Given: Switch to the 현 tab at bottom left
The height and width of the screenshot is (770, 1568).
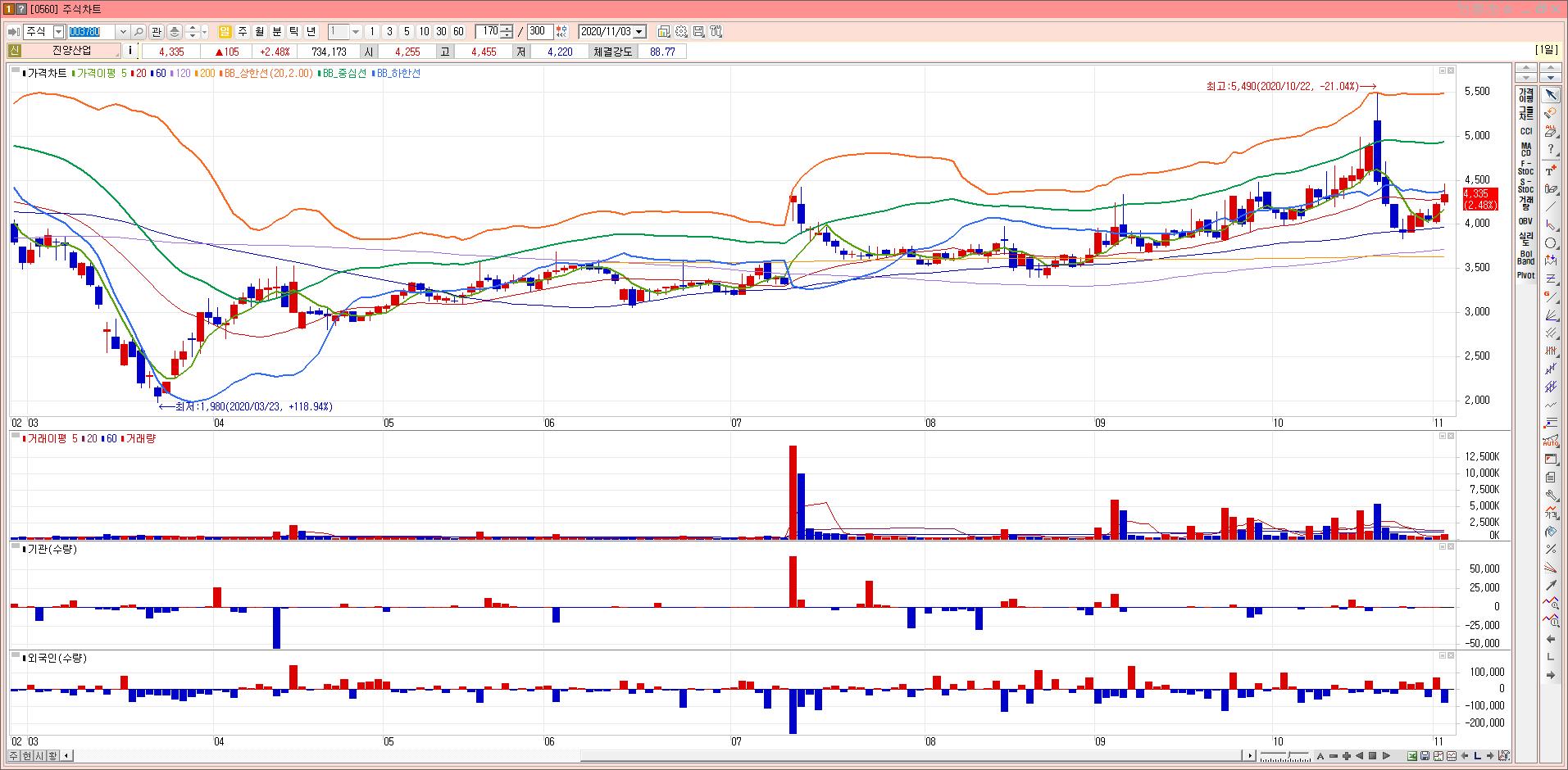Looking at the screenshot, I should (x=27, y=755).
